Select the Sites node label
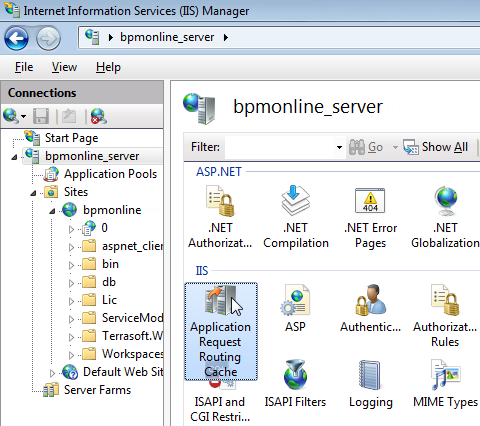Image resolution: width=480 pixels, height=426 pixels. point(76,192)
